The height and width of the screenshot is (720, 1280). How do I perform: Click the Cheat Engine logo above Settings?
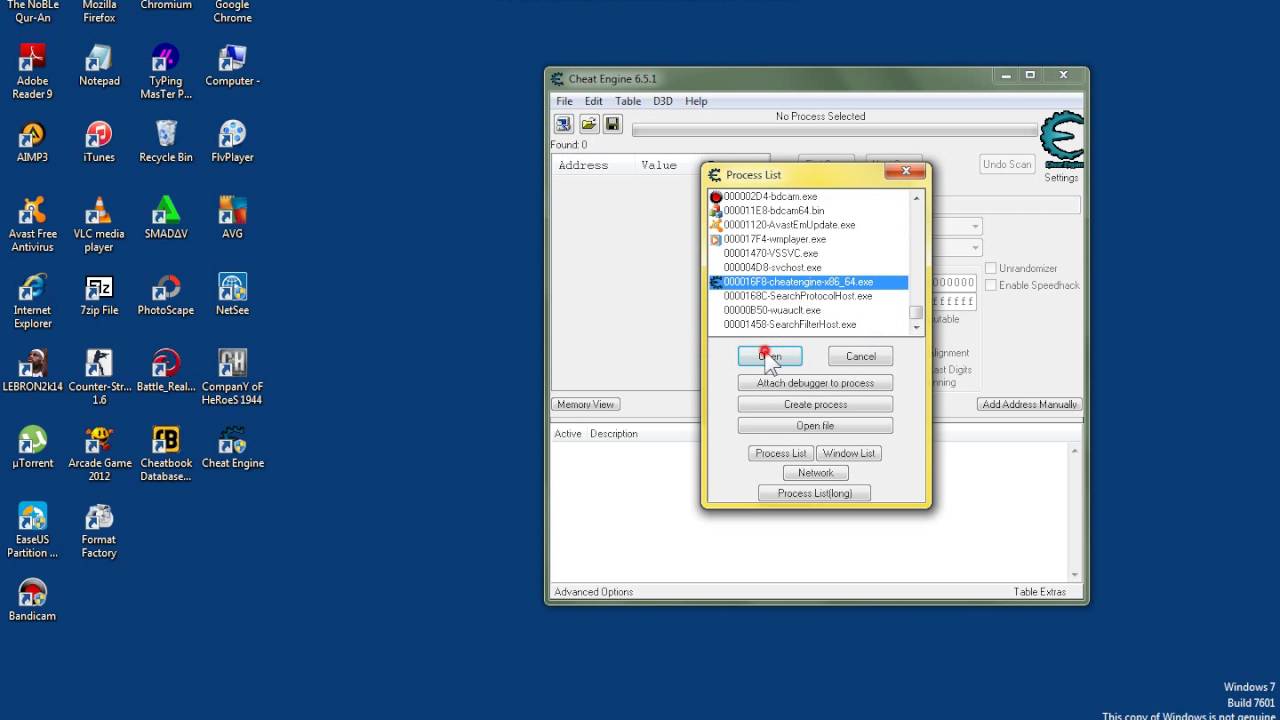(1061, 140)
